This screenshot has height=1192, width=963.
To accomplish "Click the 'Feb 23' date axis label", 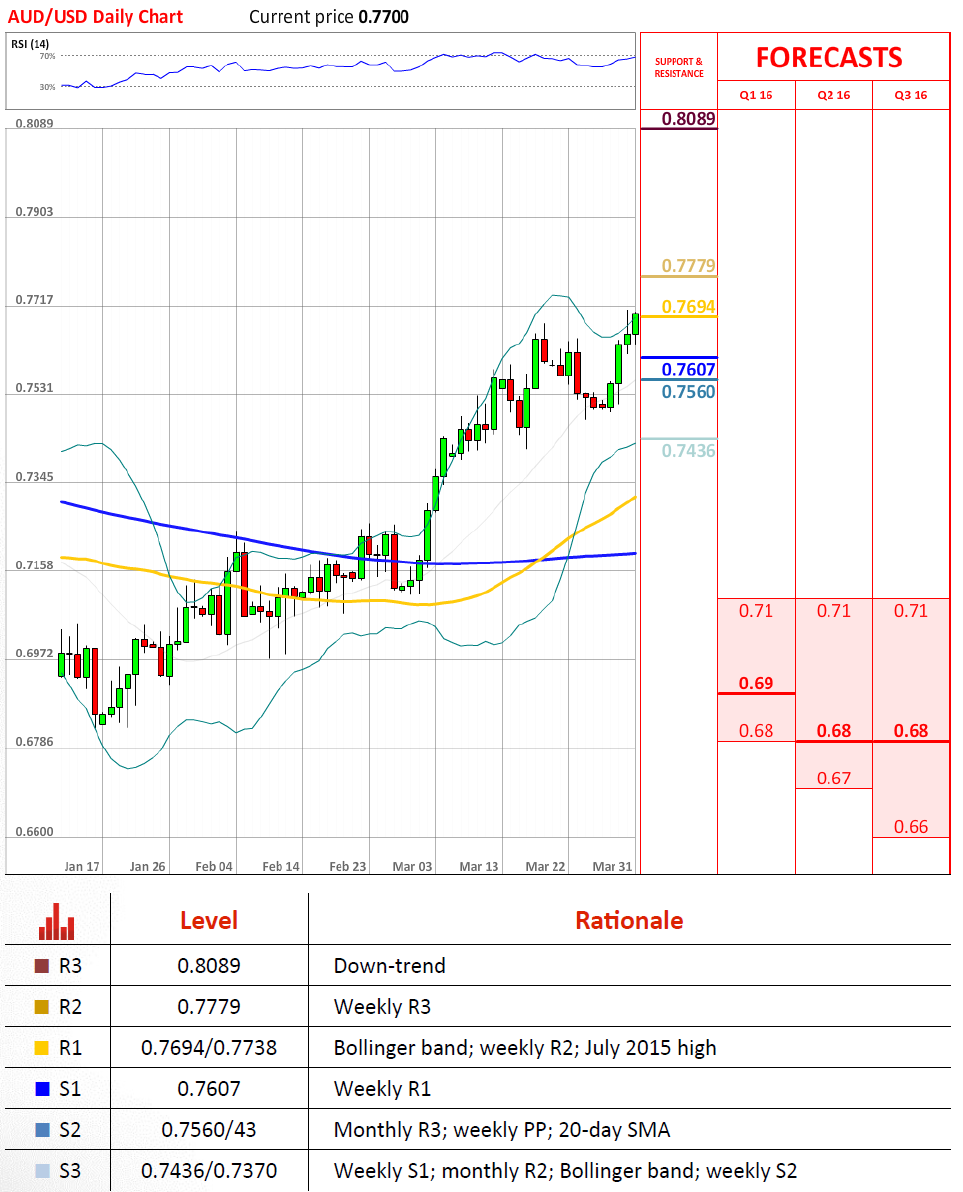I will click(347, 867).
